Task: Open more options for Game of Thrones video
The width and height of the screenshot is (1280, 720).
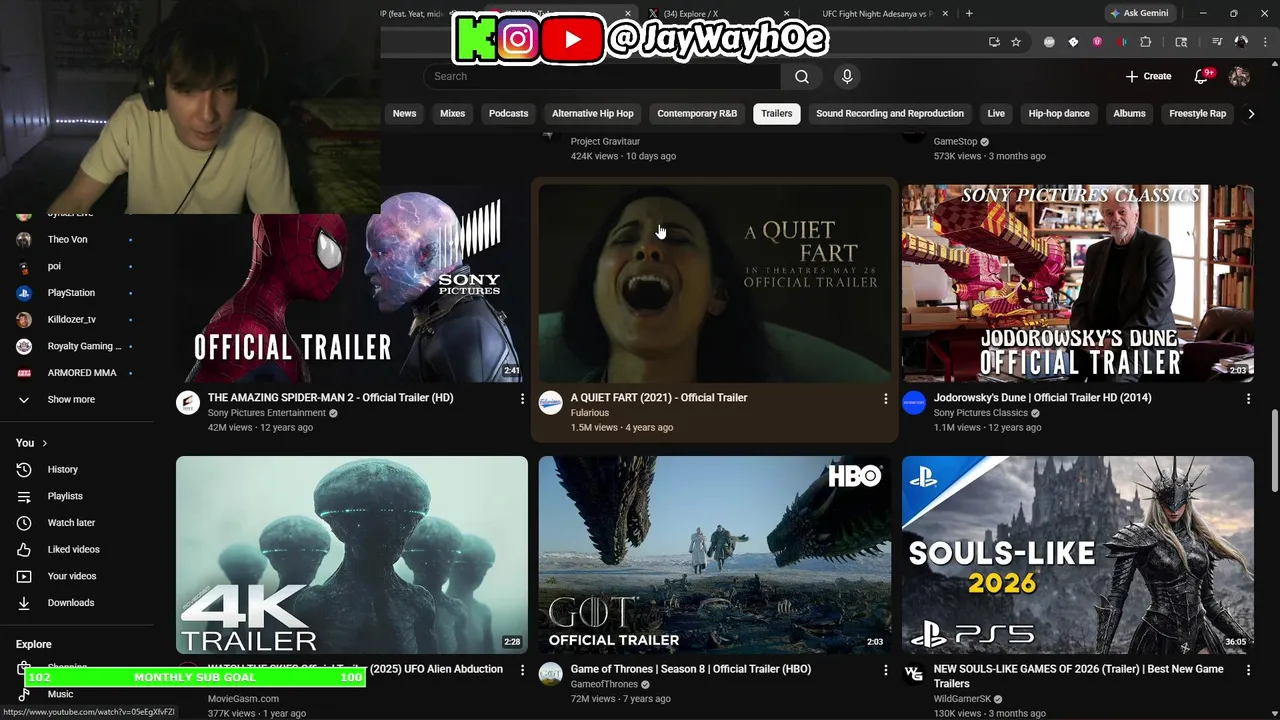Action: [x=885, y=669]
